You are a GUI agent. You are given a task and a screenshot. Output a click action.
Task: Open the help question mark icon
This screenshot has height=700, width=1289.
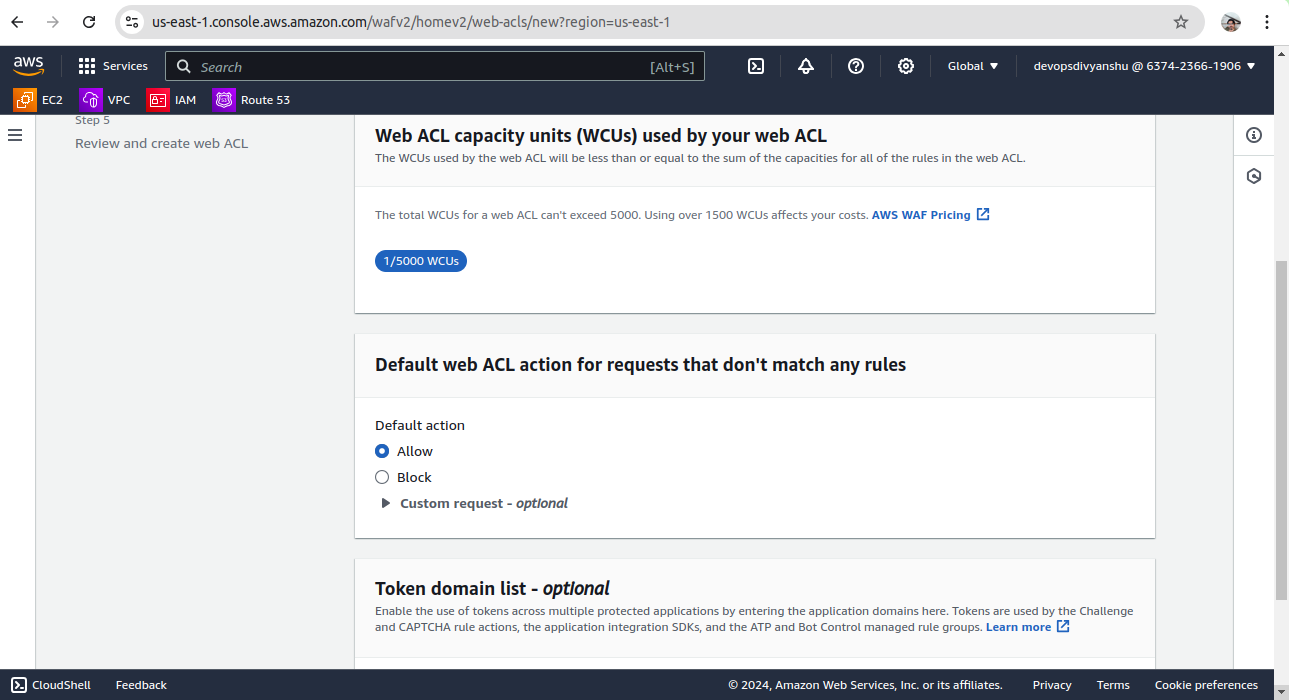(x=856, y=66)
